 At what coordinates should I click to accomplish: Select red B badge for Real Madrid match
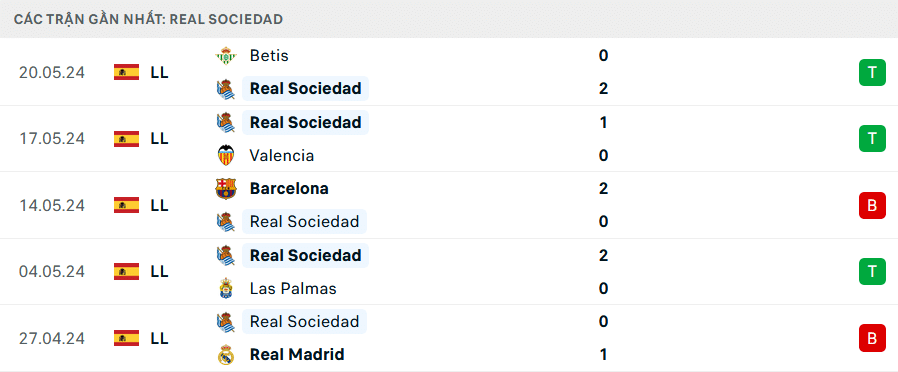872,338
